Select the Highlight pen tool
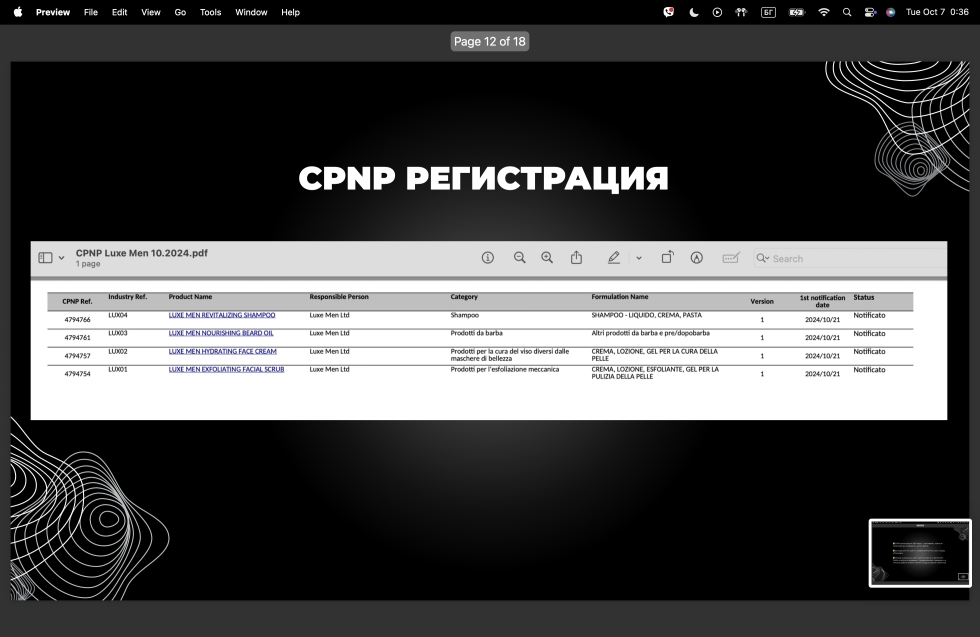This screenshot has width=980, height=637. 614,258
